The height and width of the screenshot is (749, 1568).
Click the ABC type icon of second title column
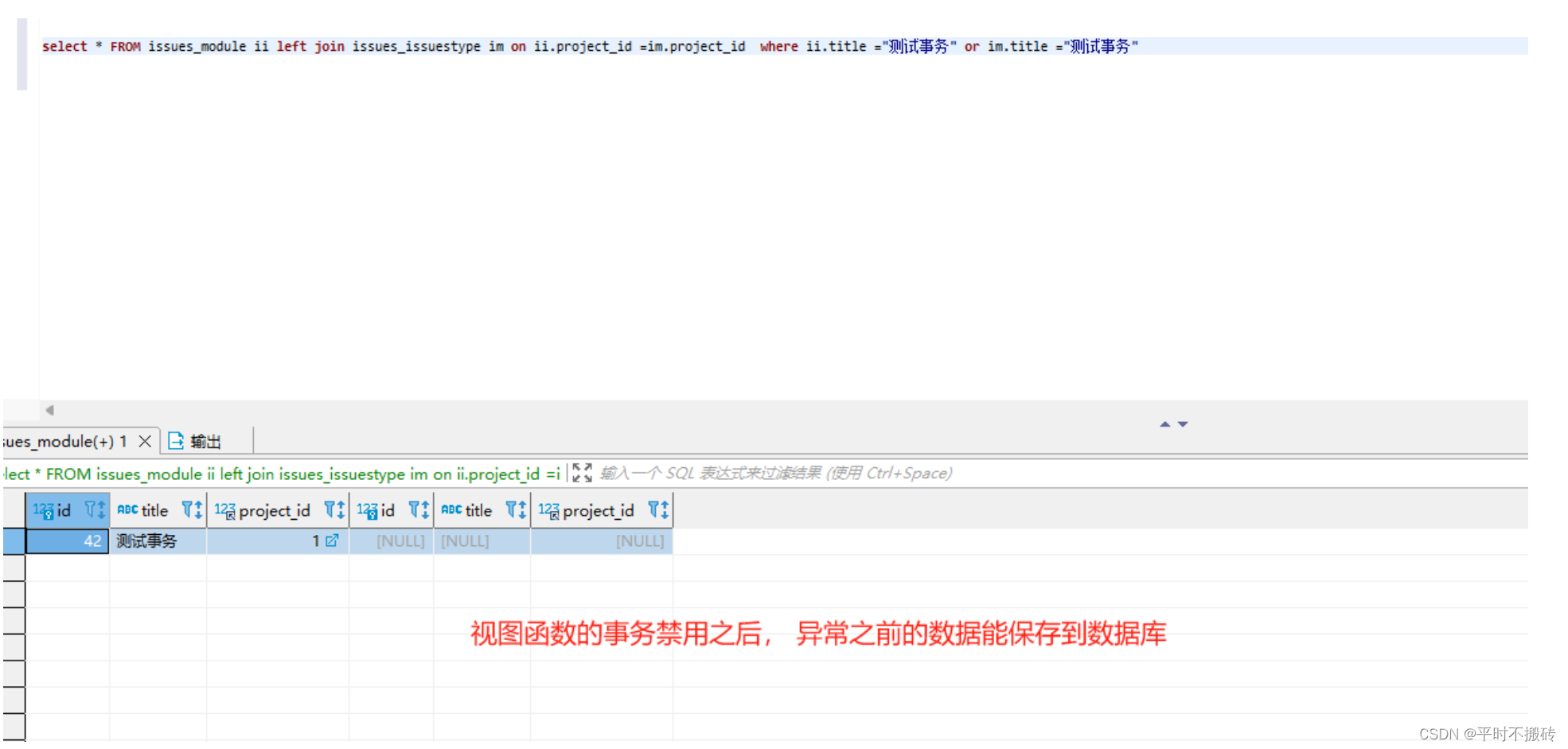pyautogui.click(x=451, y=509)
